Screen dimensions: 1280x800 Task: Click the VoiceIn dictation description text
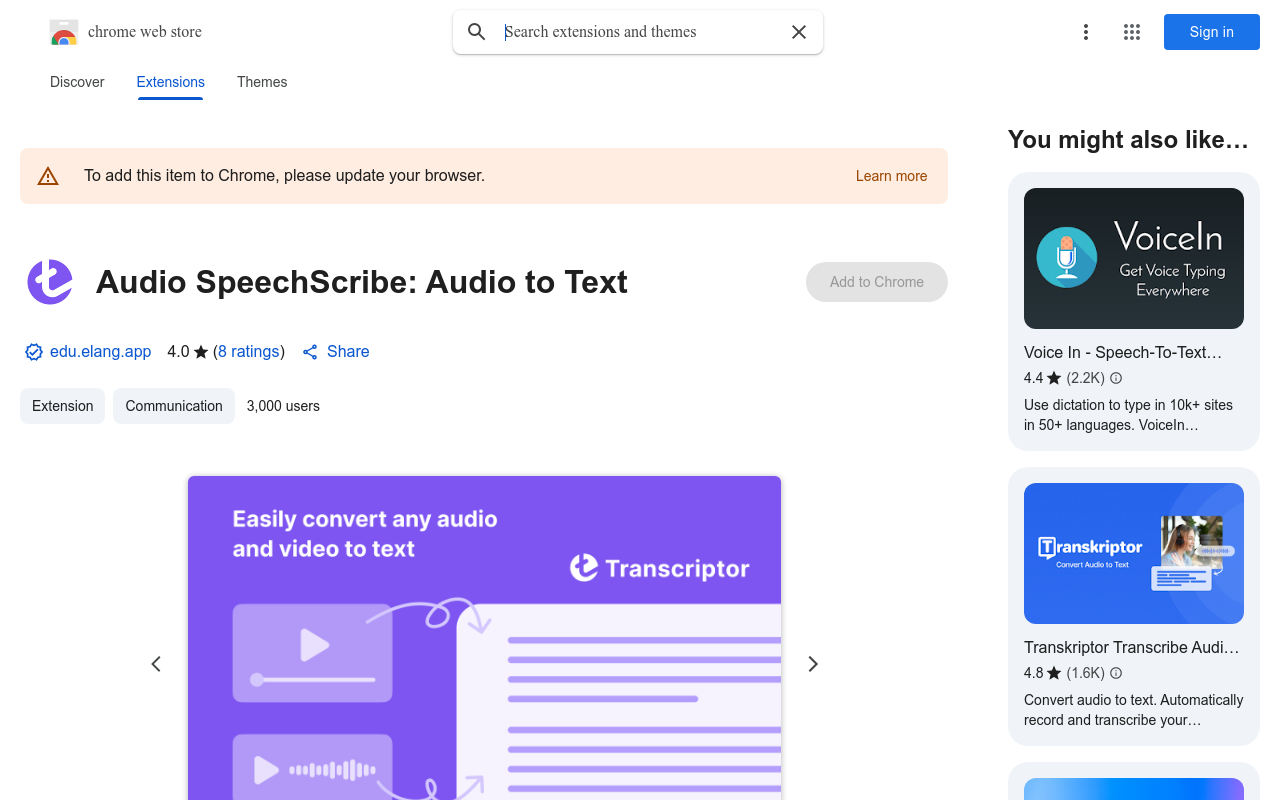(1128, 415)
